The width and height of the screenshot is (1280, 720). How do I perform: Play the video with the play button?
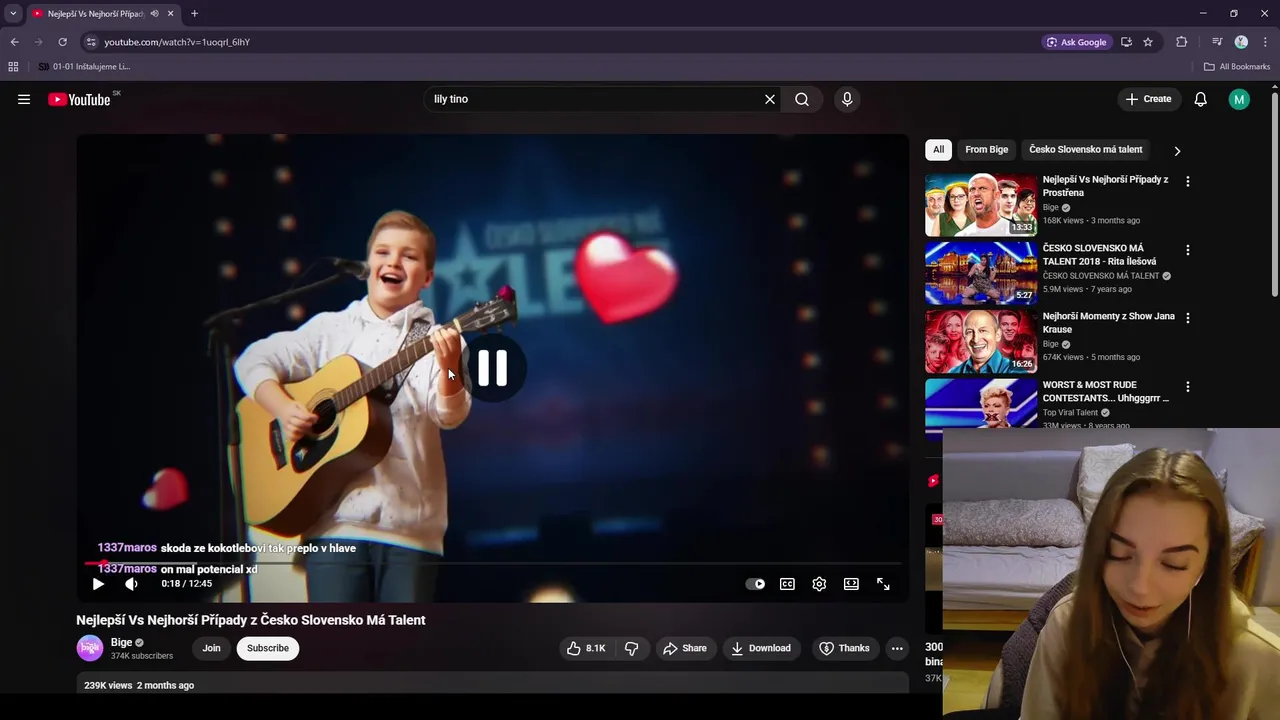pos(98,584)
